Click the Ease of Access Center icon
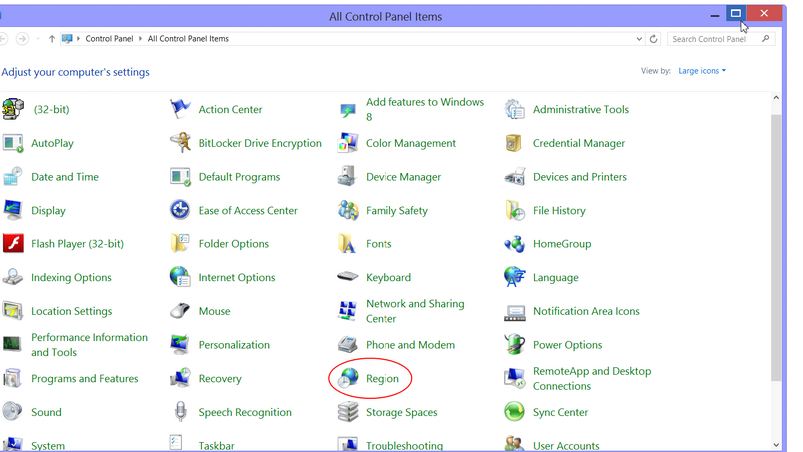This screenshot has height=452, width=803. (x=180, y=210)
